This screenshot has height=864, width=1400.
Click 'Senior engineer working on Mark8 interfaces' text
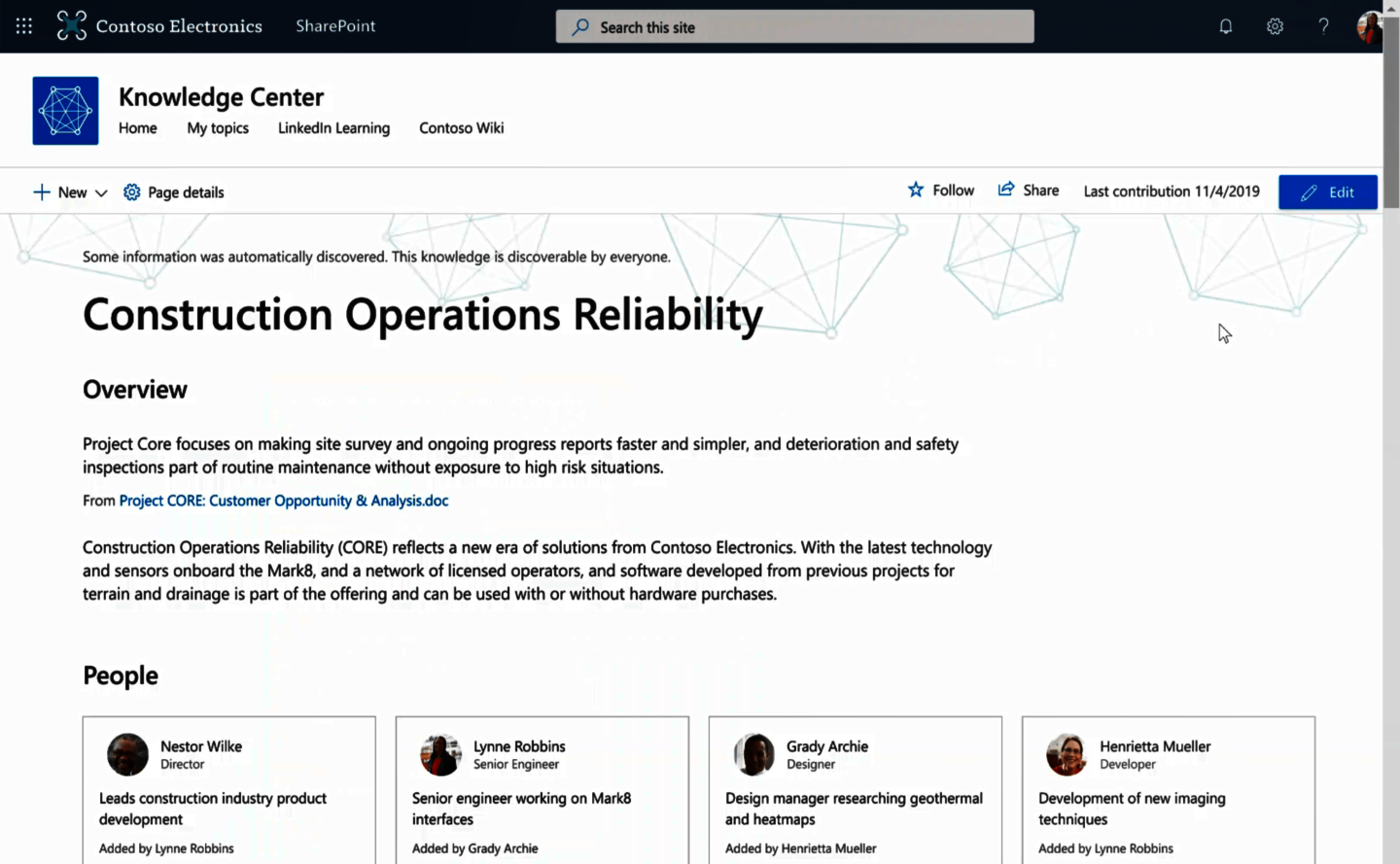[x=521, y=809]
